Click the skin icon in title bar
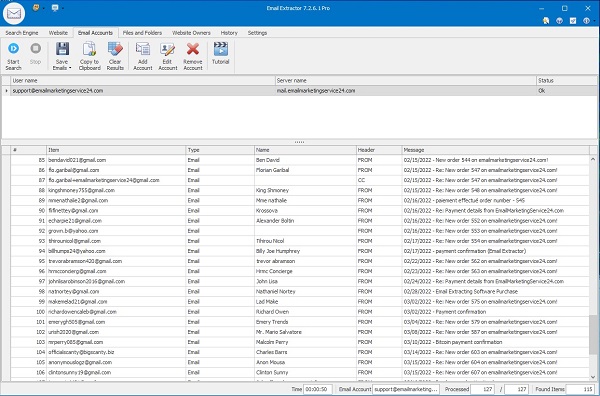The image size is (600, 396). pyautogui.click(x=36, y=7)
